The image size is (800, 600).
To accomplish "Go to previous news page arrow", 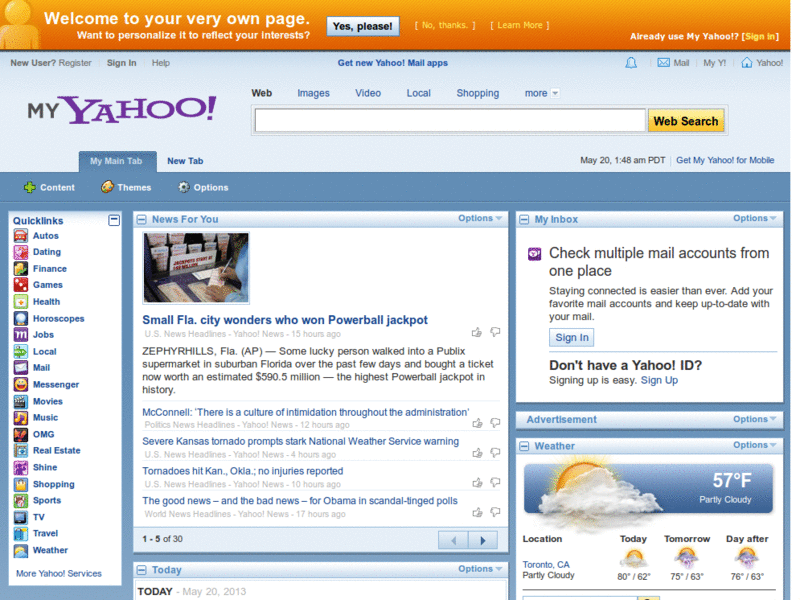I will click(453, 540).
